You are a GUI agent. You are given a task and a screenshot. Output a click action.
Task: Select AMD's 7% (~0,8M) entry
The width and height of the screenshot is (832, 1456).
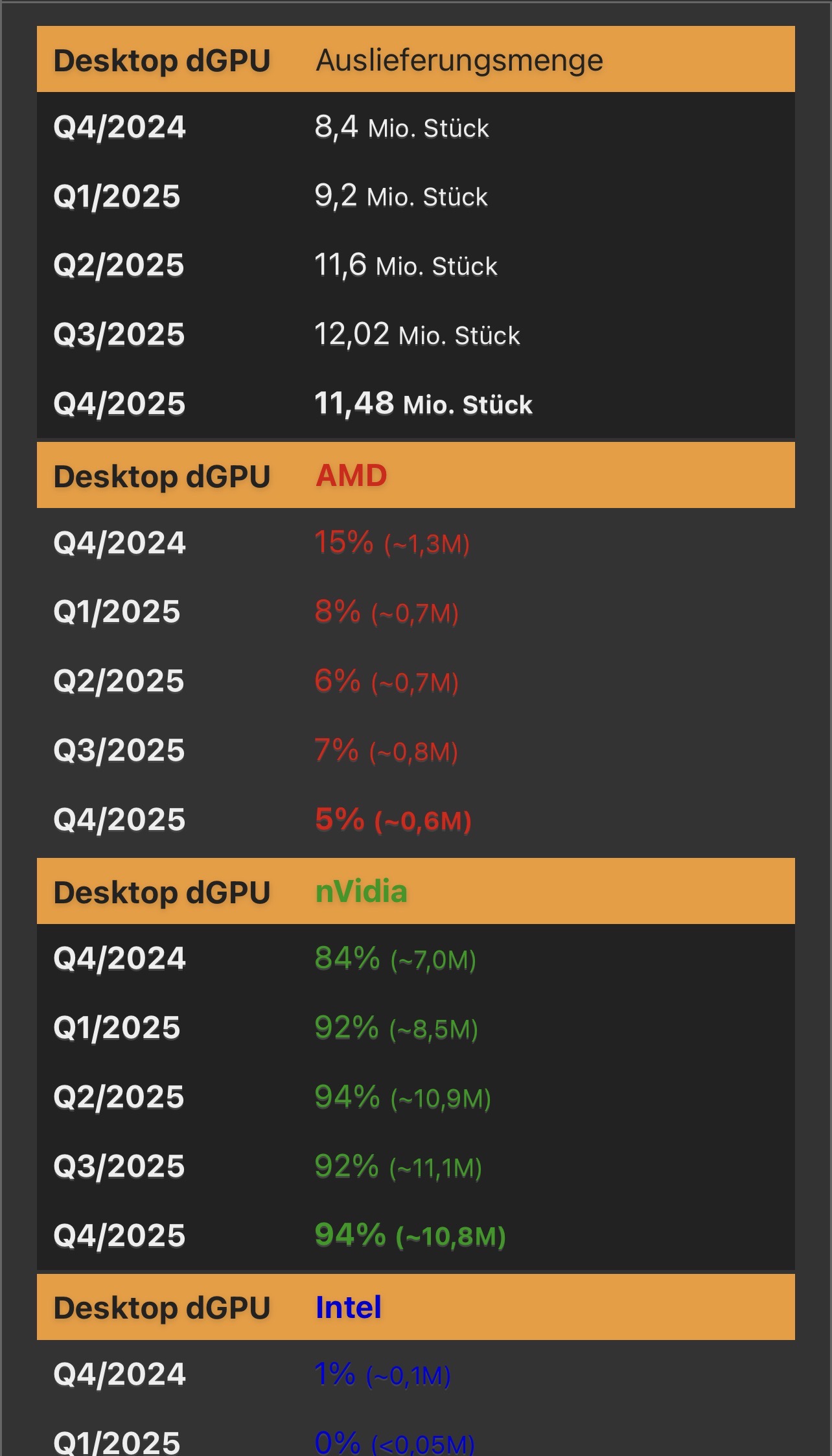[x=386, y=751]
